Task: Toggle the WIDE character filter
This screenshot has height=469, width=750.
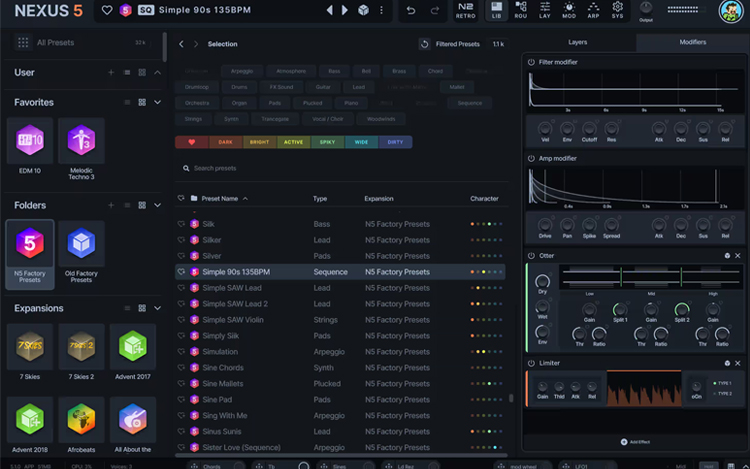Action: tap(361, 142)
